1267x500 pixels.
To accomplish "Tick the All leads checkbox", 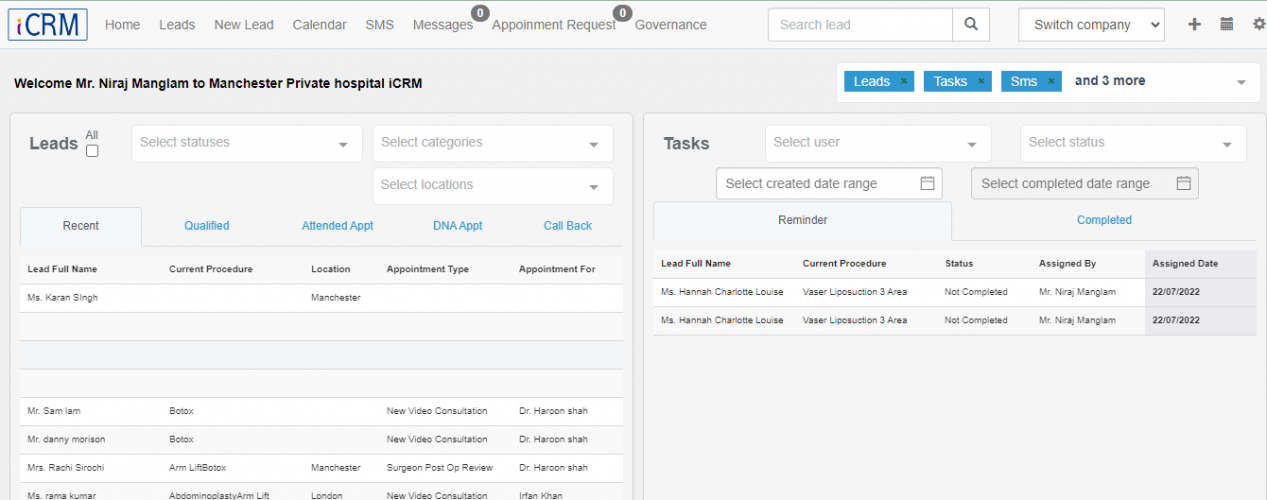I will pyautogui.click(x=92, y=151).
